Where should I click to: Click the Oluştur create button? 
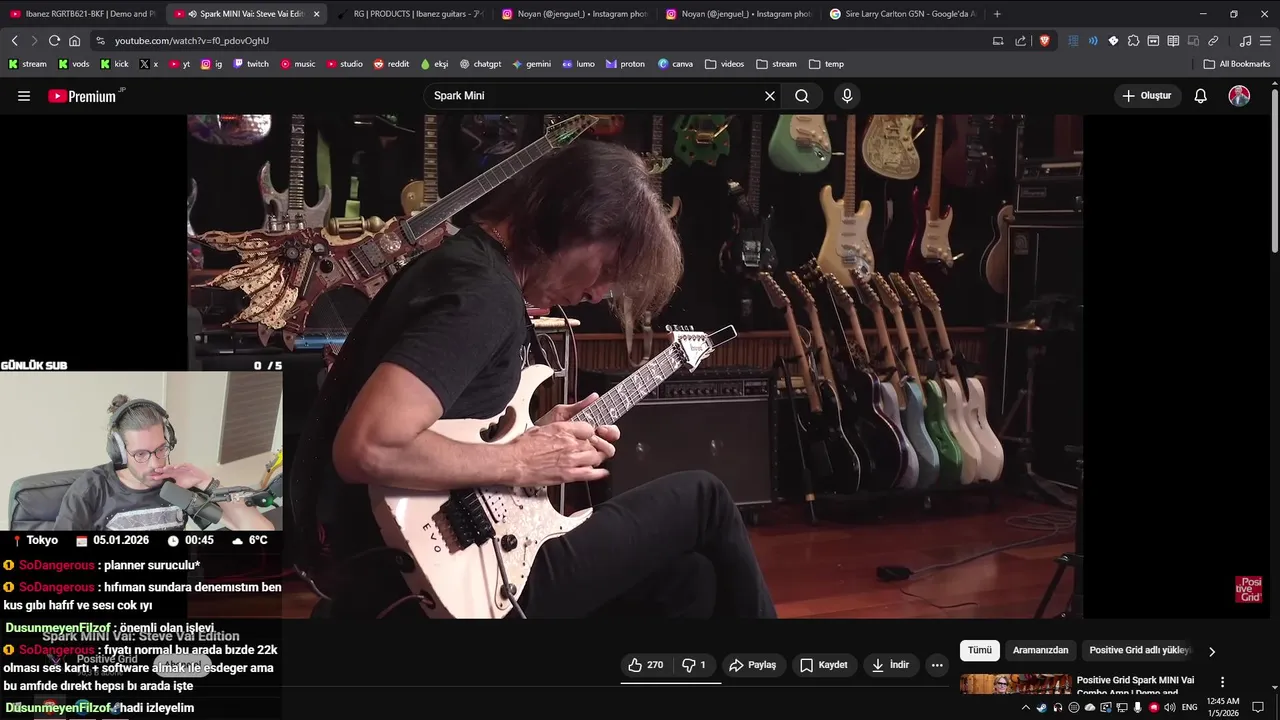[x=1146, y=96]
